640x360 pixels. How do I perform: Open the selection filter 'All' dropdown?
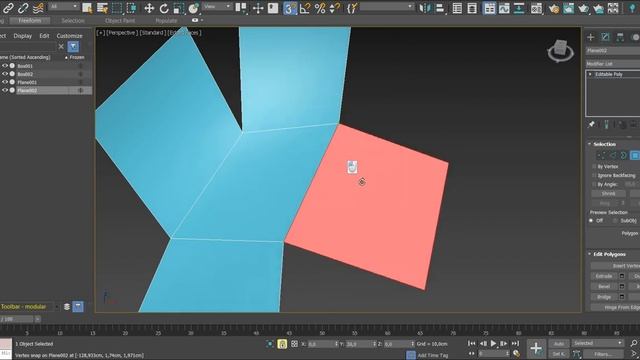tap(64, 7)
